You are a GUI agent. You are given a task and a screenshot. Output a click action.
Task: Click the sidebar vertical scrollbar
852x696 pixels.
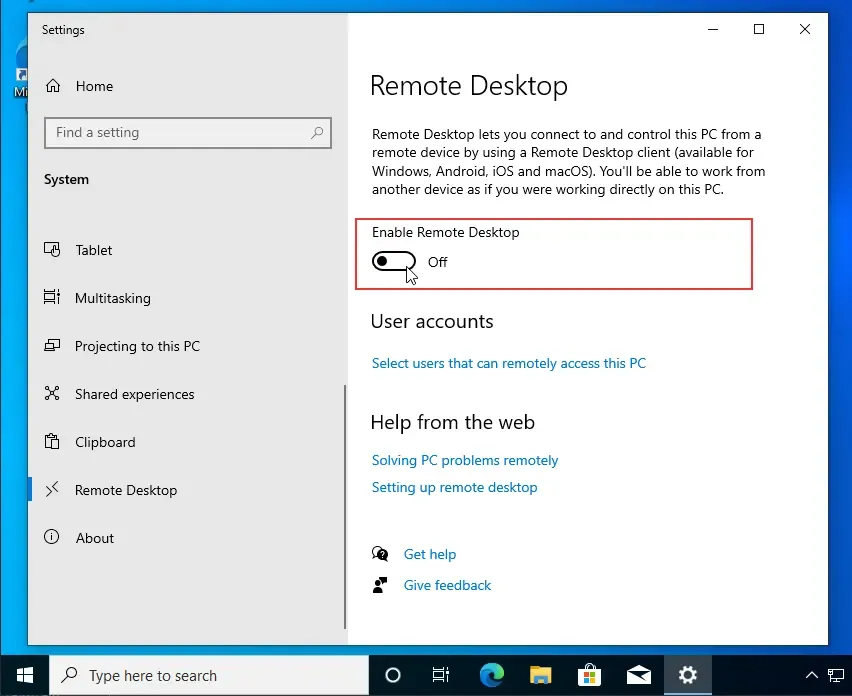tap(345, 507)
